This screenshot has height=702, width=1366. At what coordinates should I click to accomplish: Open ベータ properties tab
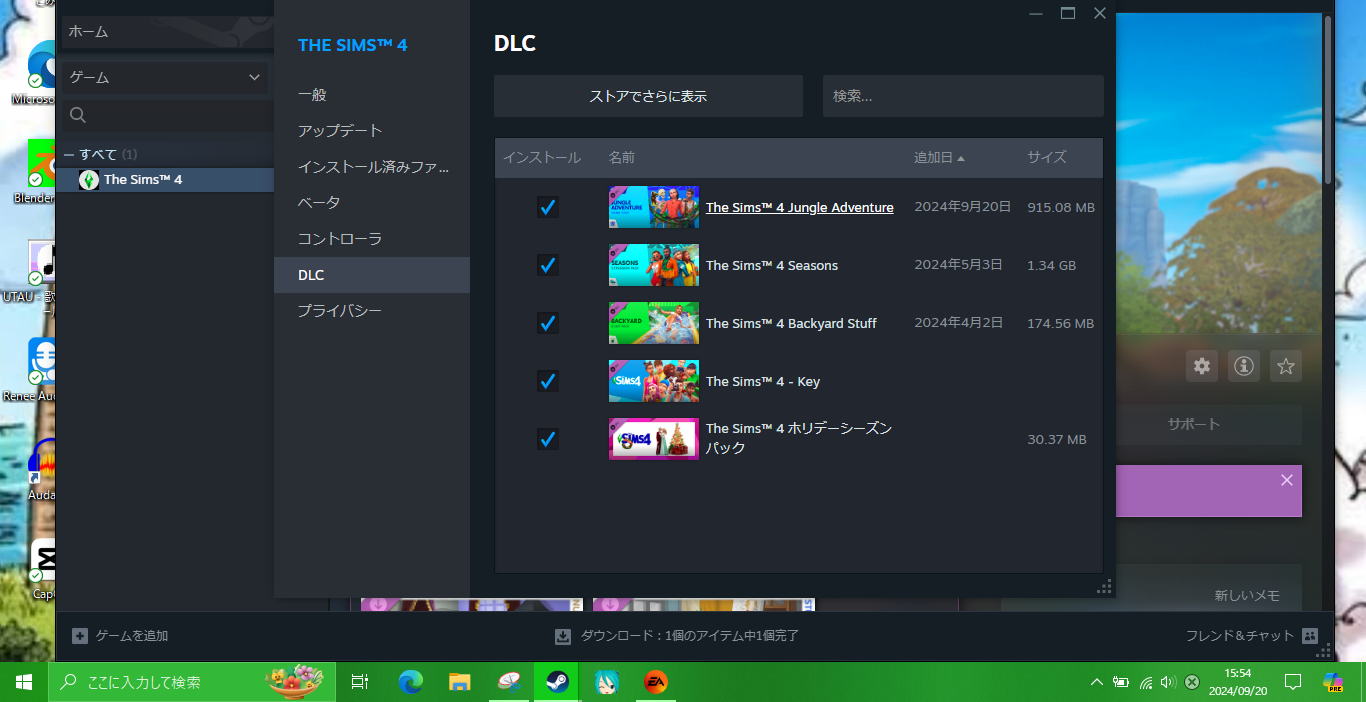tap(372, 203)
